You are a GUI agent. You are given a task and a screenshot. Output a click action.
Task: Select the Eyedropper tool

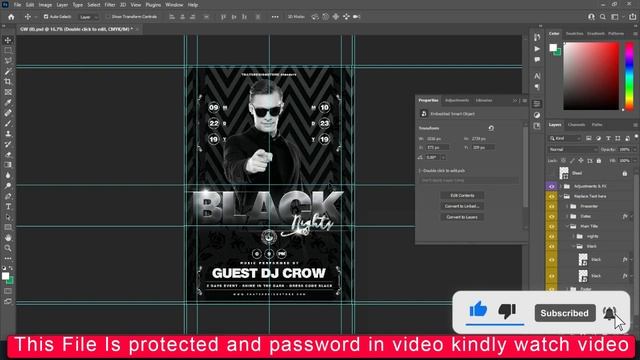coord(8,102)
